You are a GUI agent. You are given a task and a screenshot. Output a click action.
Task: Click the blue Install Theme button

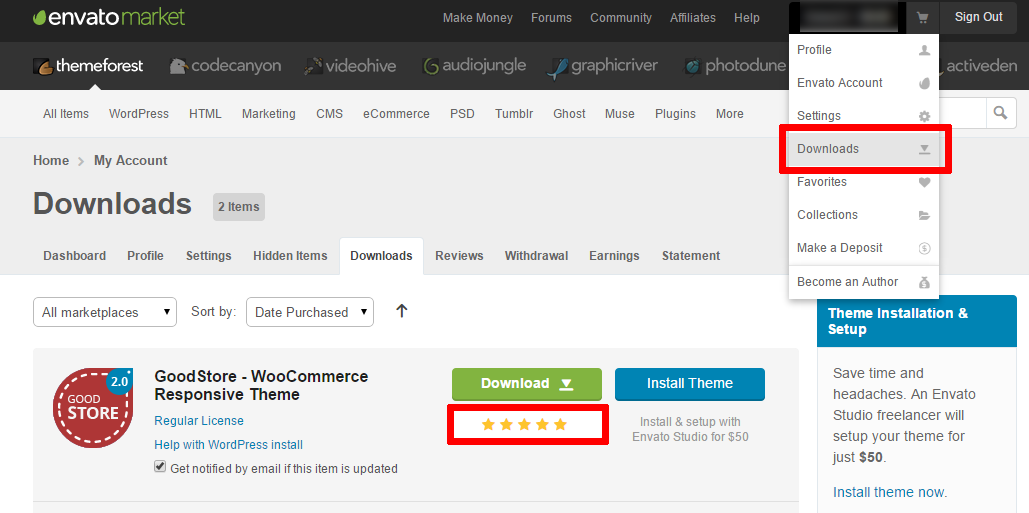coord(690,384)
